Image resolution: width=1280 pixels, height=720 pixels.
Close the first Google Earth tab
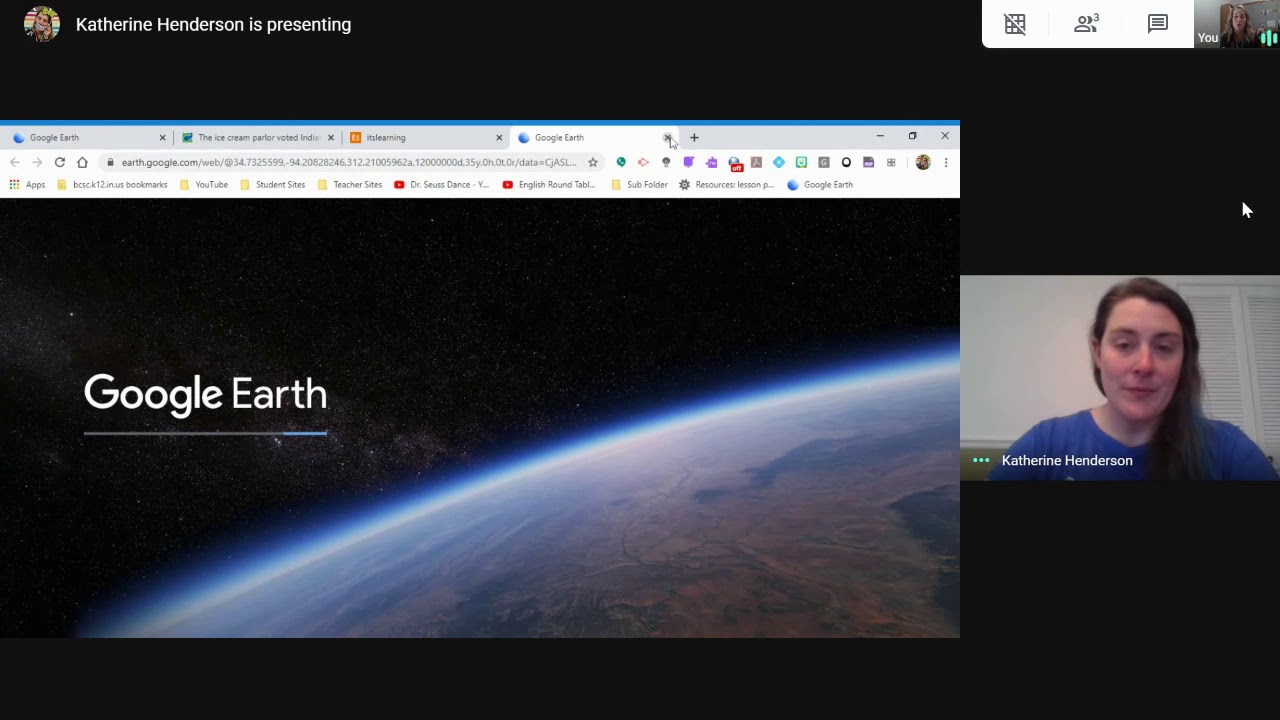(162, 137)
